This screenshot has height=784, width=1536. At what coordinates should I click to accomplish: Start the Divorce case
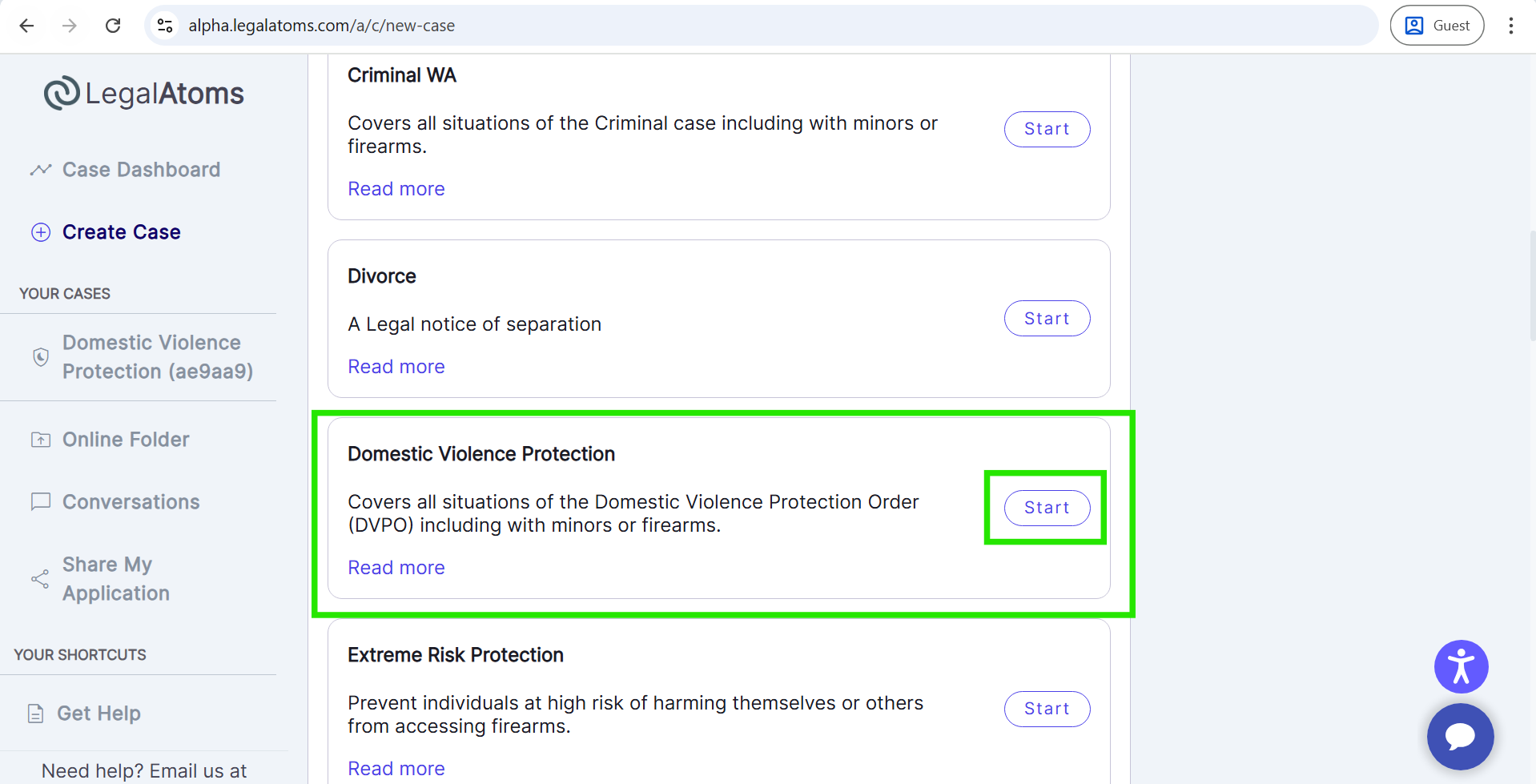(x=1047, y=319)
